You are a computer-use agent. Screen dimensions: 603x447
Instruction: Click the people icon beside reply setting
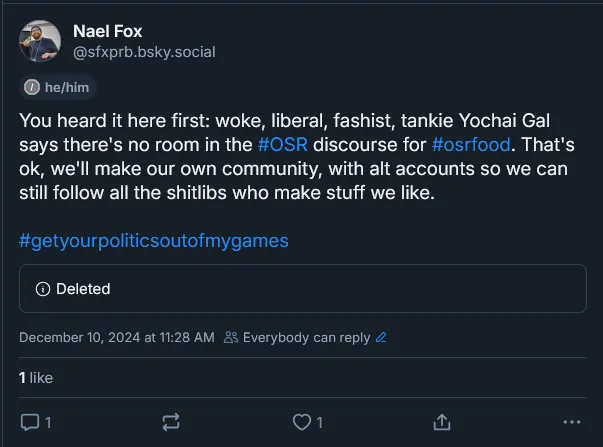coord(231,338)
